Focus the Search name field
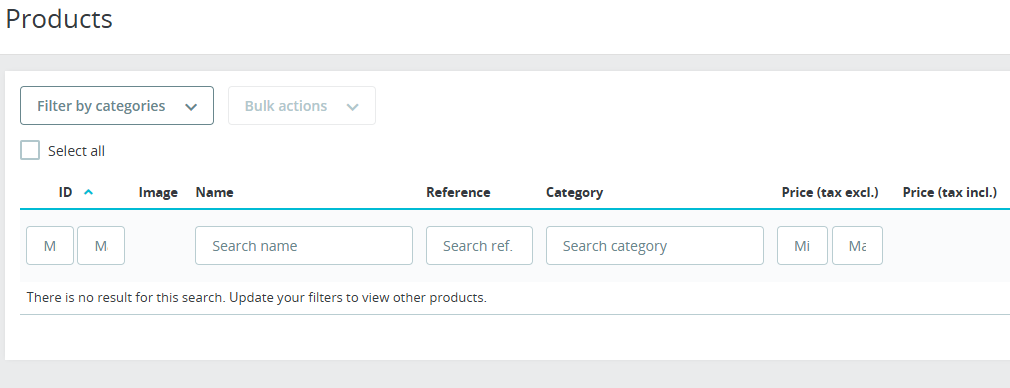1010x388 pixels. click(304, 246)
